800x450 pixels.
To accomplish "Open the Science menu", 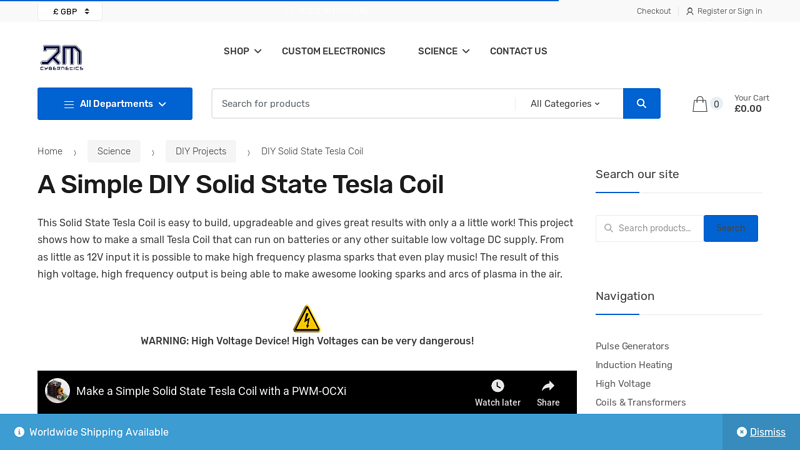I will 443,51.
